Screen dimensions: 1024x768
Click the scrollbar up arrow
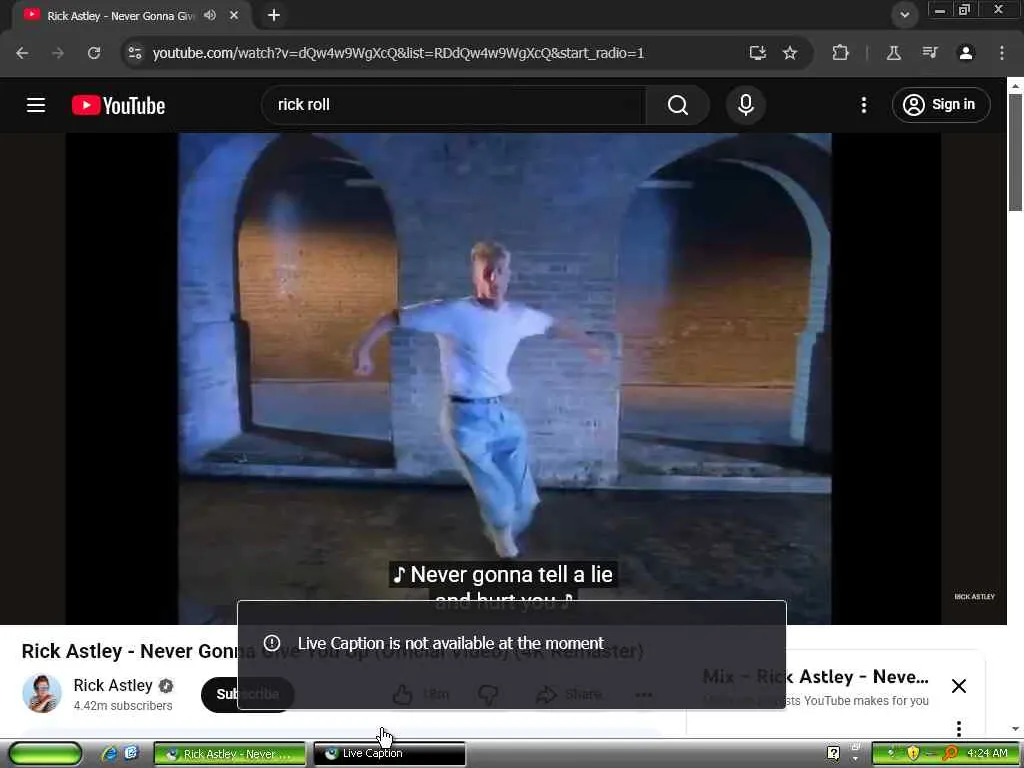pyautogui.click(x=1015, y=86)
